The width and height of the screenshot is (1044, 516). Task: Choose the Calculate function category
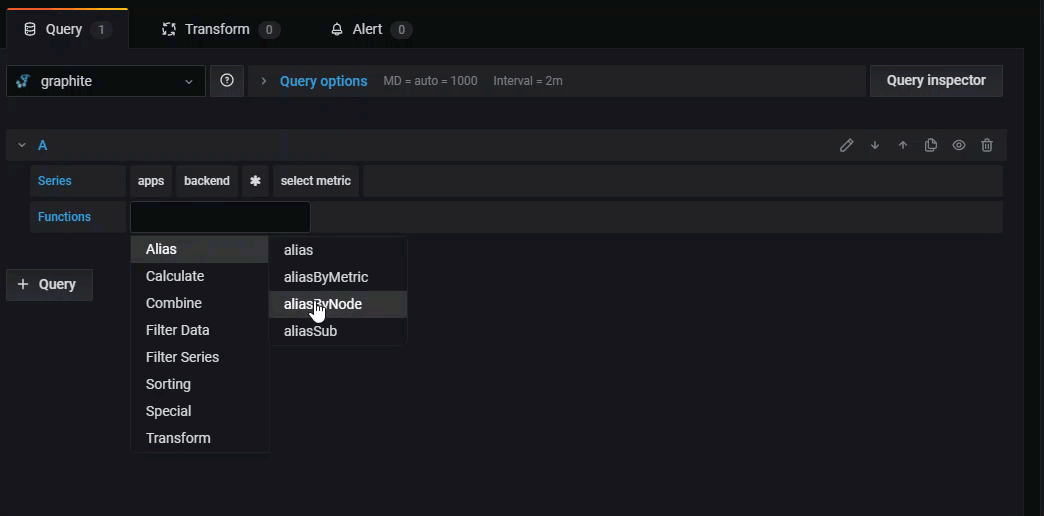tap(175, 276)
